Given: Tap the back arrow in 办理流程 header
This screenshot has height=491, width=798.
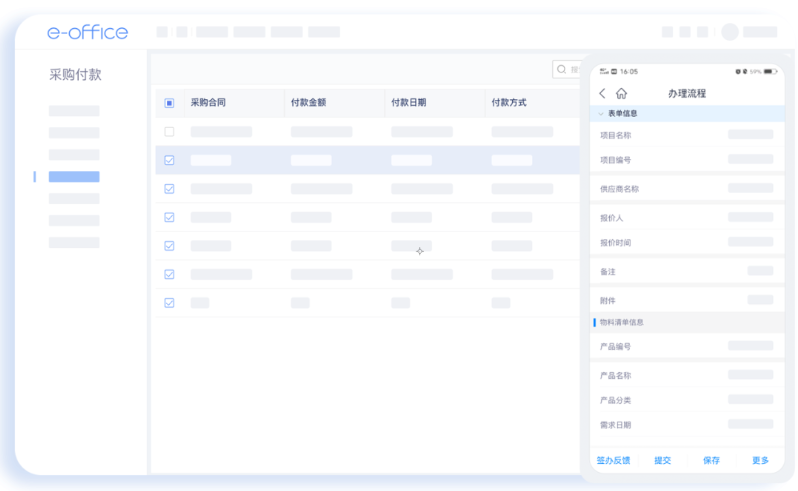Looking at the screenshot, I should click(602, 93).
